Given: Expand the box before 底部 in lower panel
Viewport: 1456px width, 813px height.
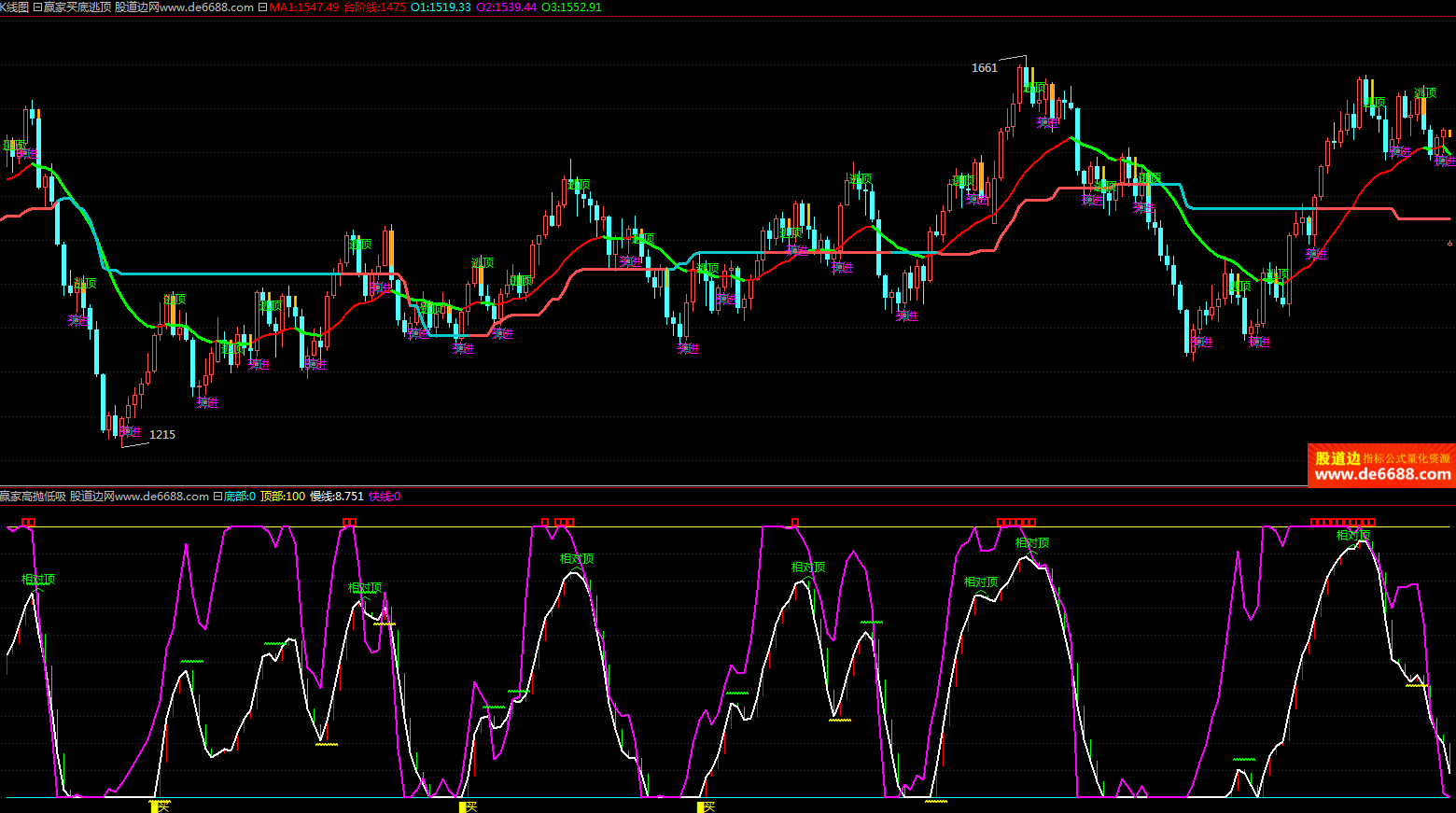Looking at the screenshot, I should (217, 497).
